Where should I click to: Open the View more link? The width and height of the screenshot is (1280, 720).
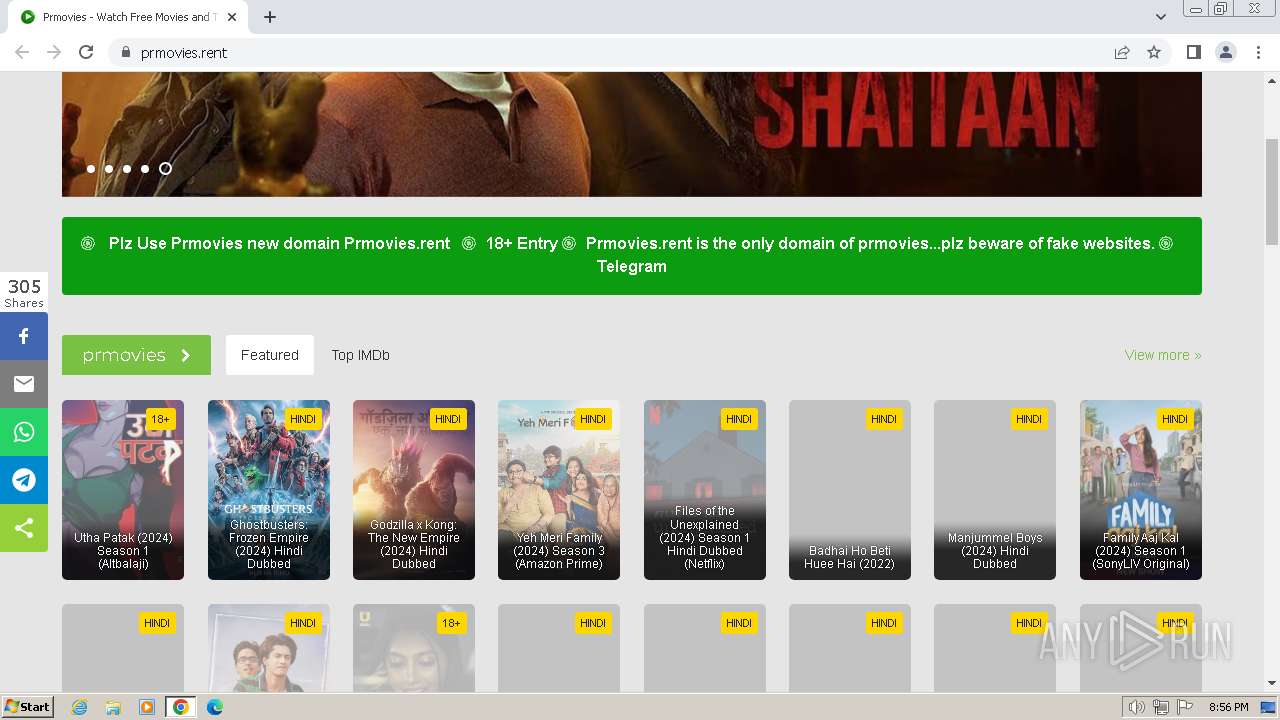(x=1163, y=355)
